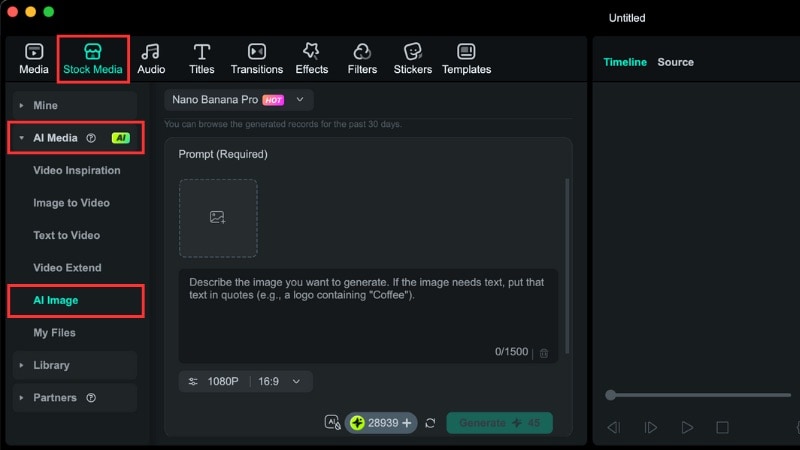The image size is (800, 450).
Task: Click the preview playback progress slider
Action: 700,395
